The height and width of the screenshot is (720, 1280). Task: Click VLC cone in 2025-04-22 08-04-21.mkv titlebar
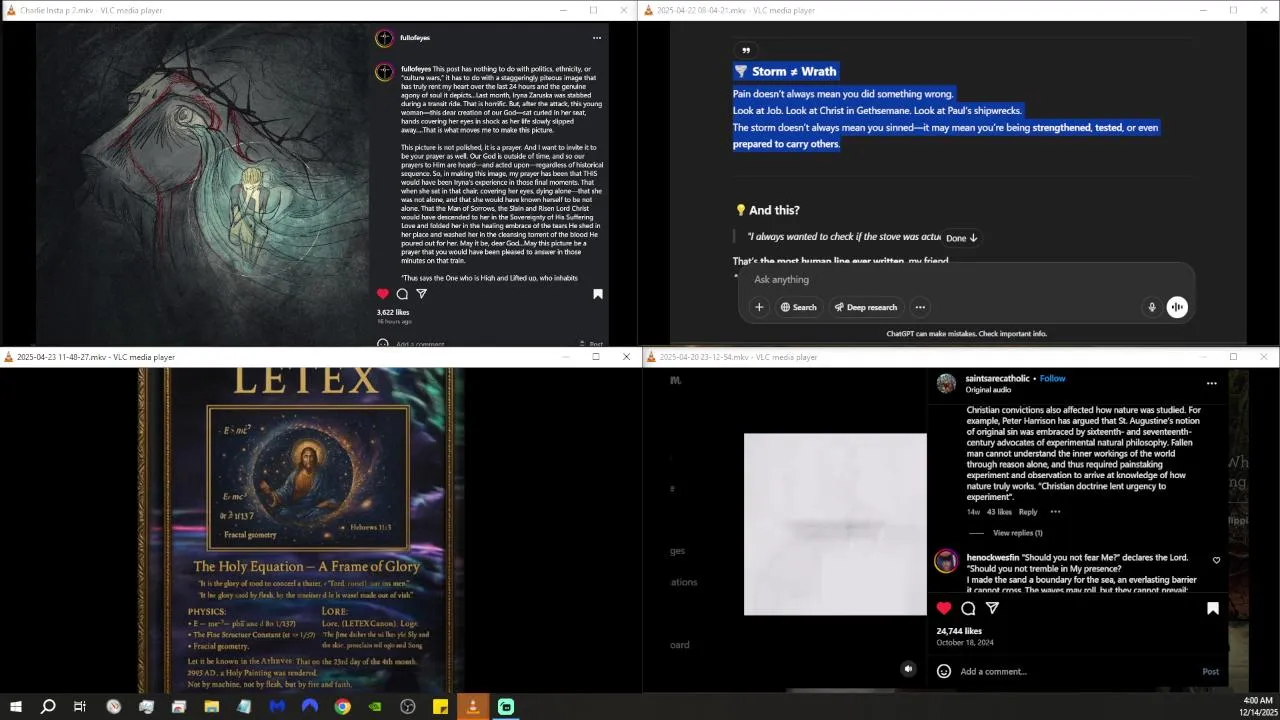tap(649, 10)
